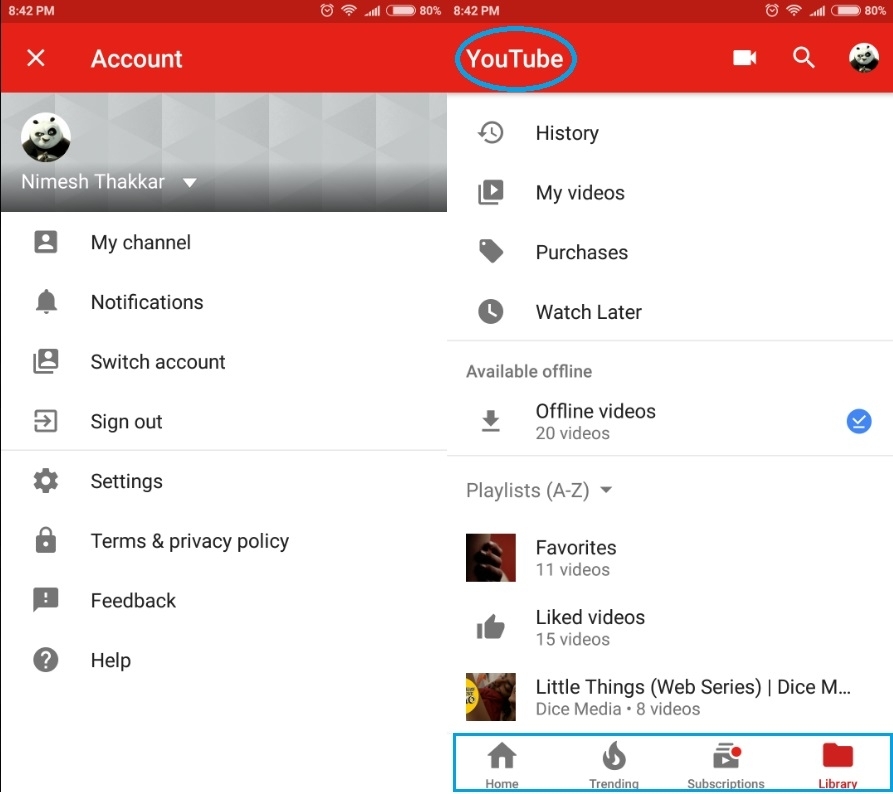
Task: Open the Little Things playlist thumbnail
Action: tap(491, 697)
